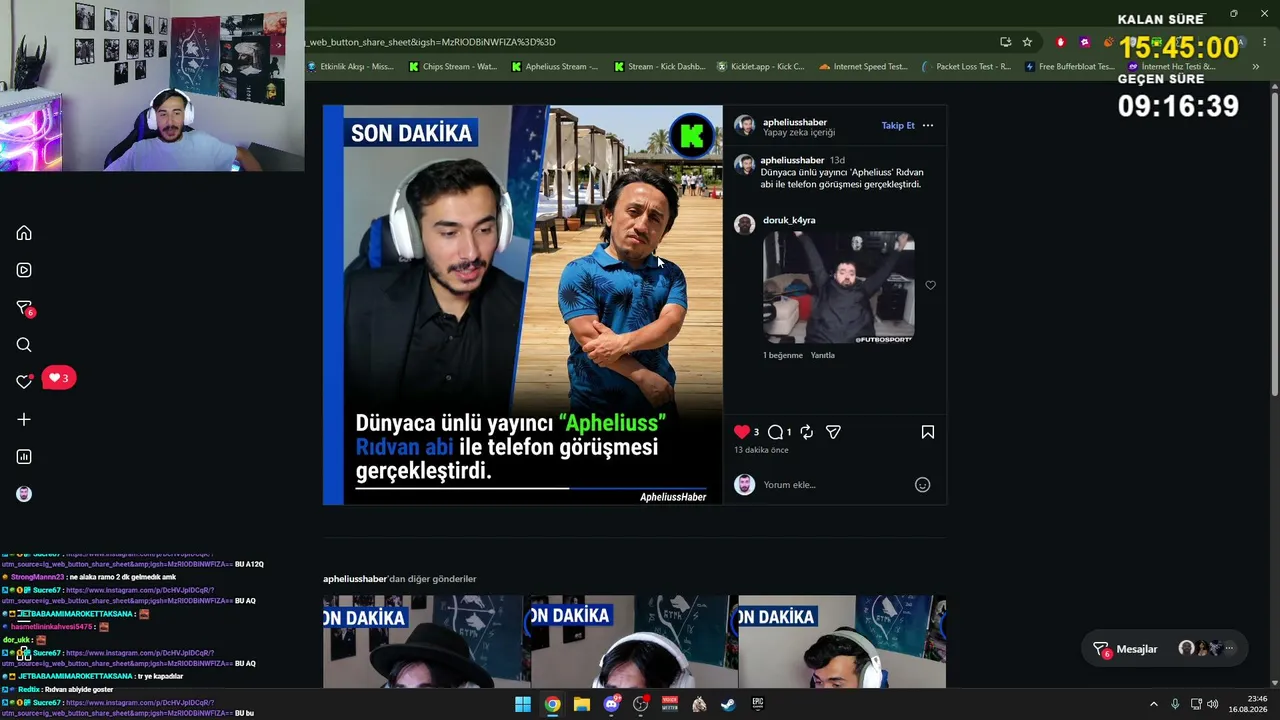Open the Mesajlar floating messages button
Screen dimensions: 1280x720
pos(1165,649)
